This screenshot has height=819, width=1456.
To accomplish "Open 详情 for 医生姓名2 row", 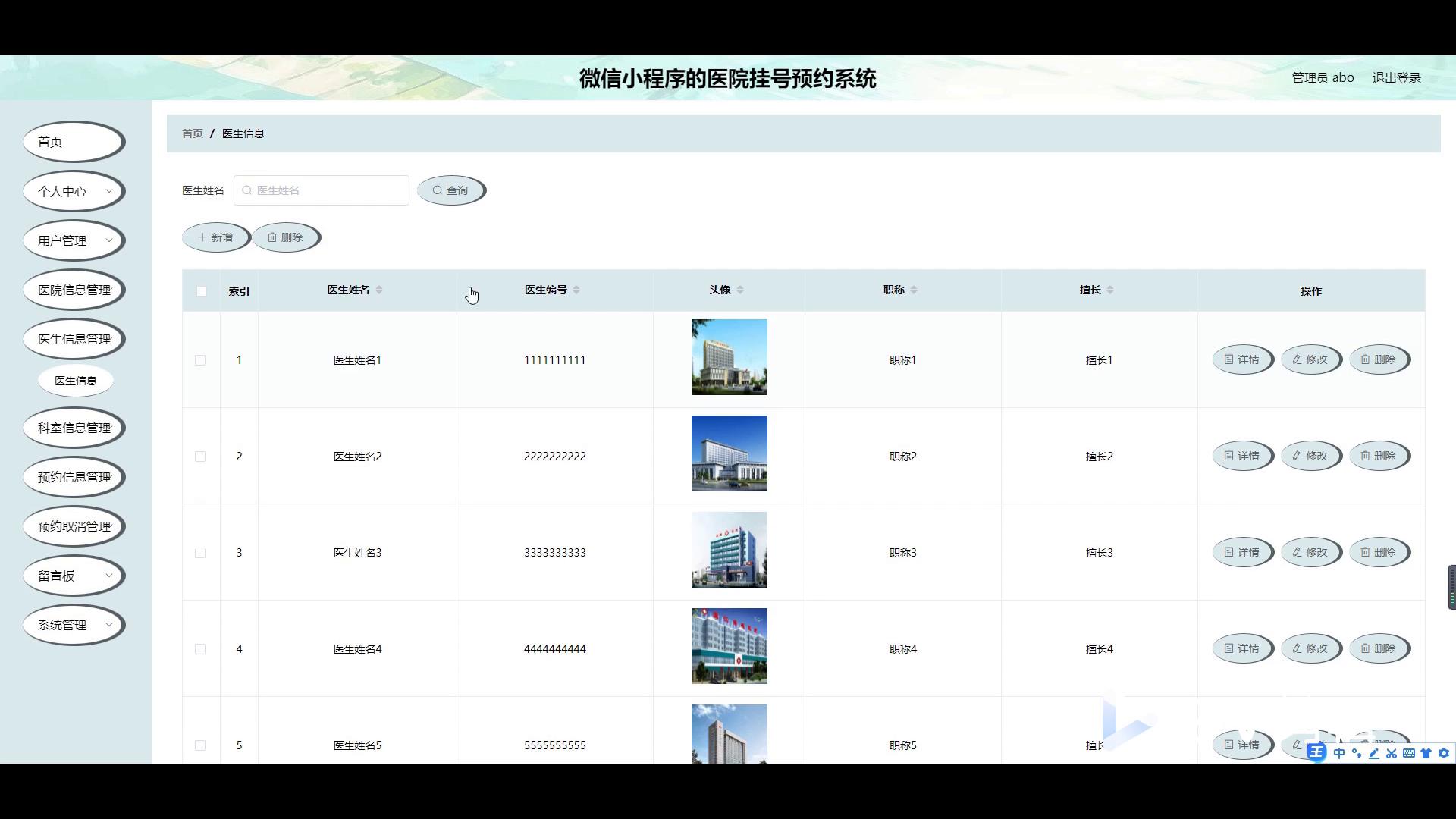I will [1242, 456].
